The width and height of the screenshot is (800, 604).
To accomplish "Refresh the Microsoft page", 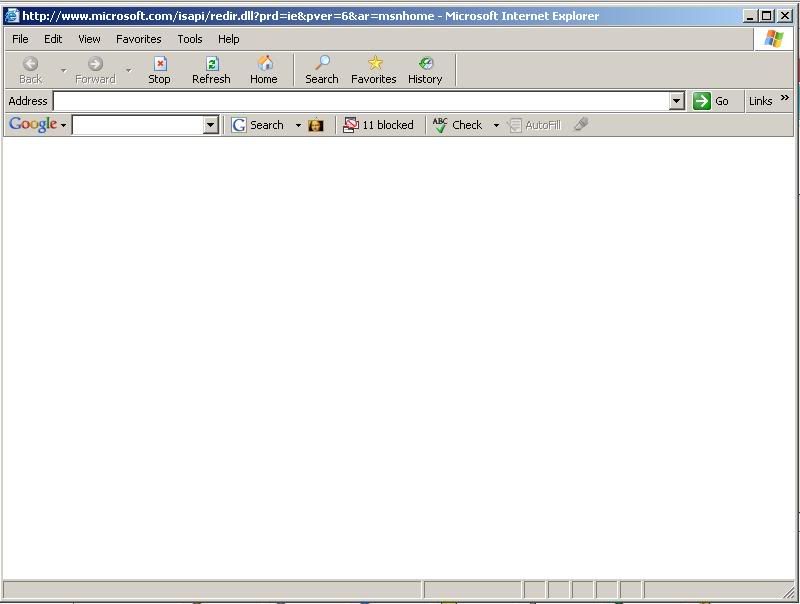I will pyautogui.click(x=211, y=69).
